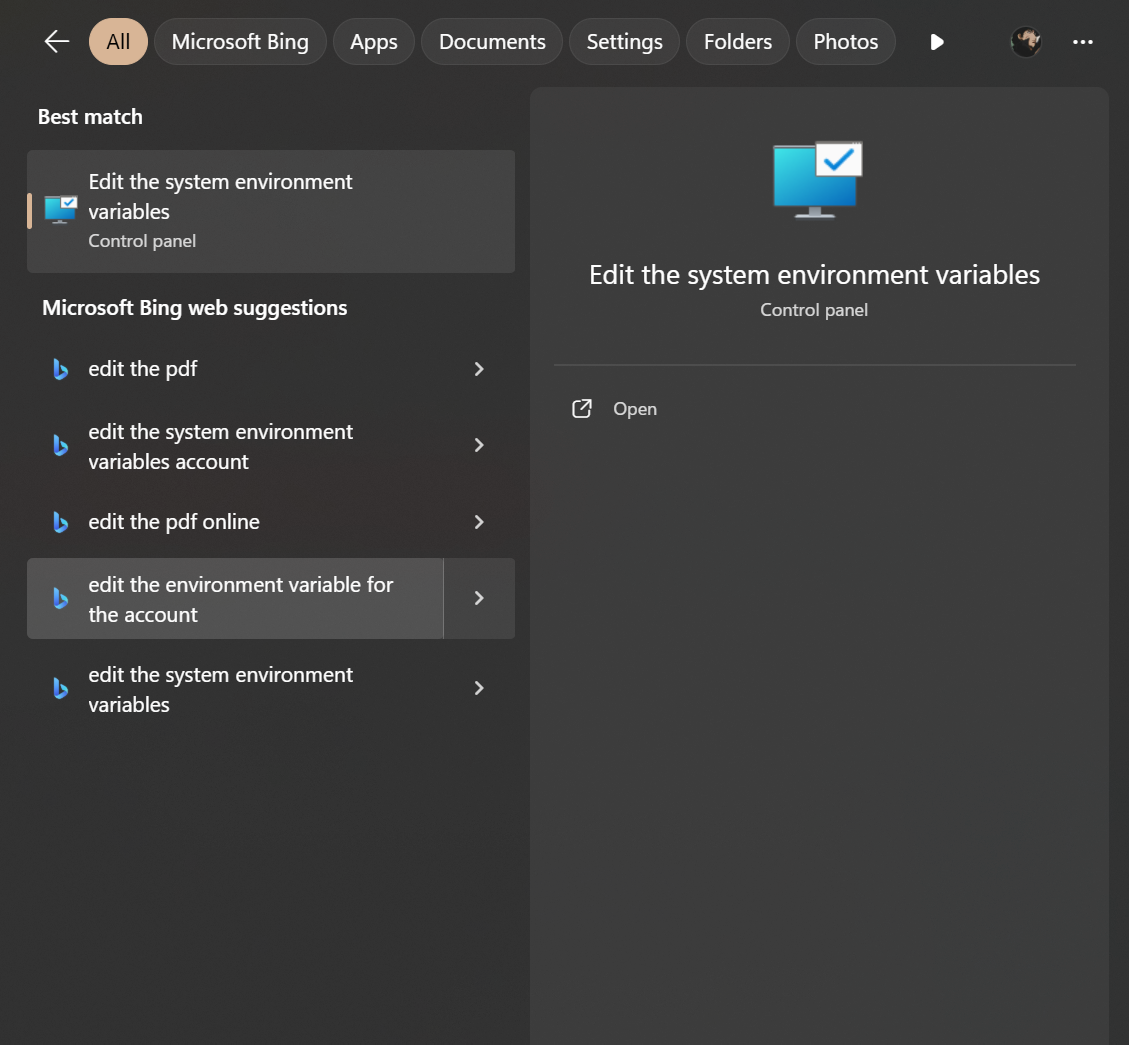Open the user profile avatar
The width and height of the screenshot is (1129, 1045).
point(1026,42)
